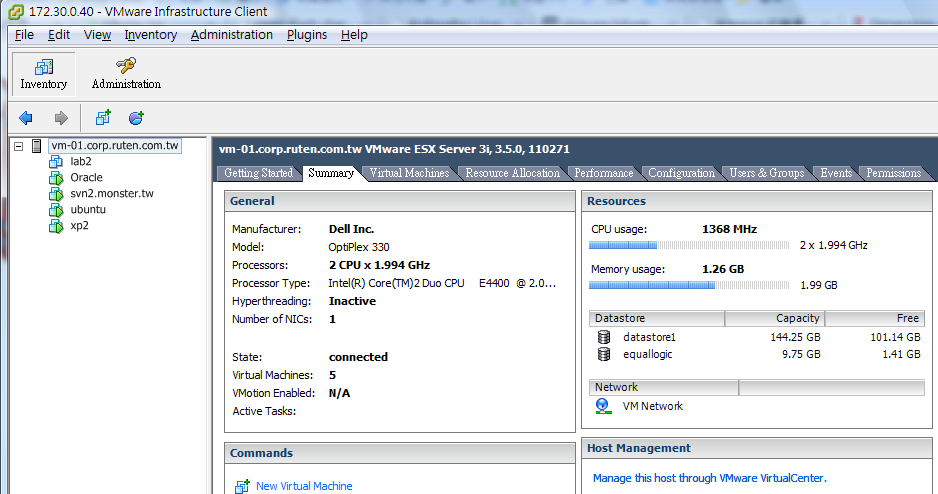Select ubuntu in the inventory tree
Screen dimensions: 938x494
click(88, 210)
